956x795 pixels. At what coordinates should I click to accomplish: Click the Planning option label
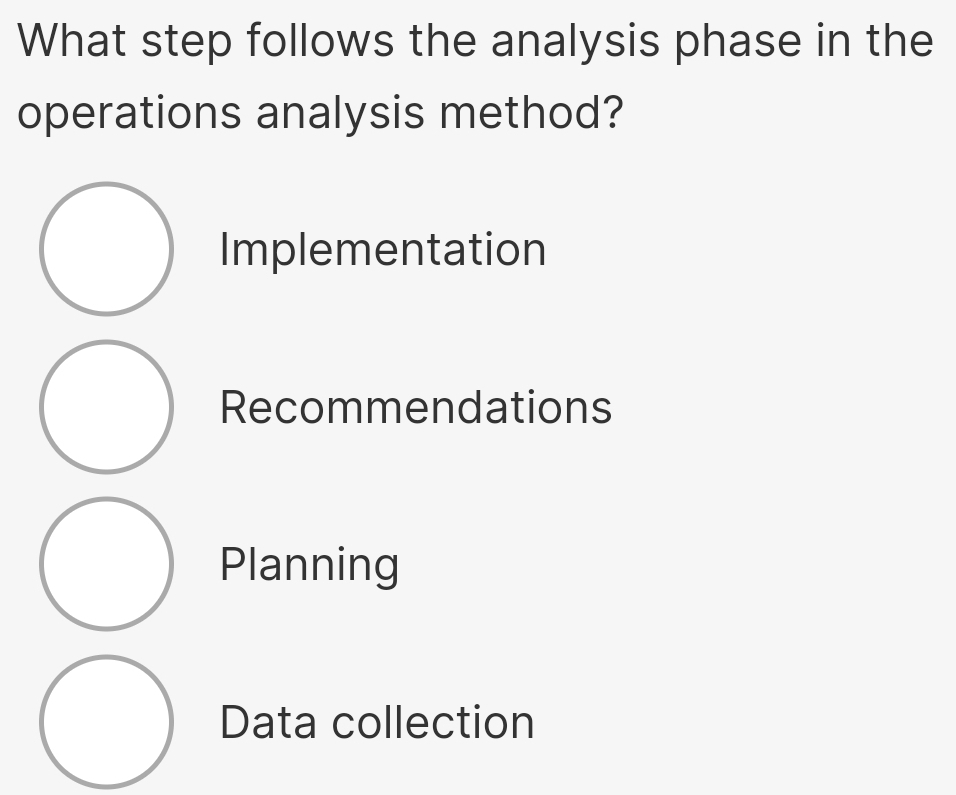[x=309, y=565]
